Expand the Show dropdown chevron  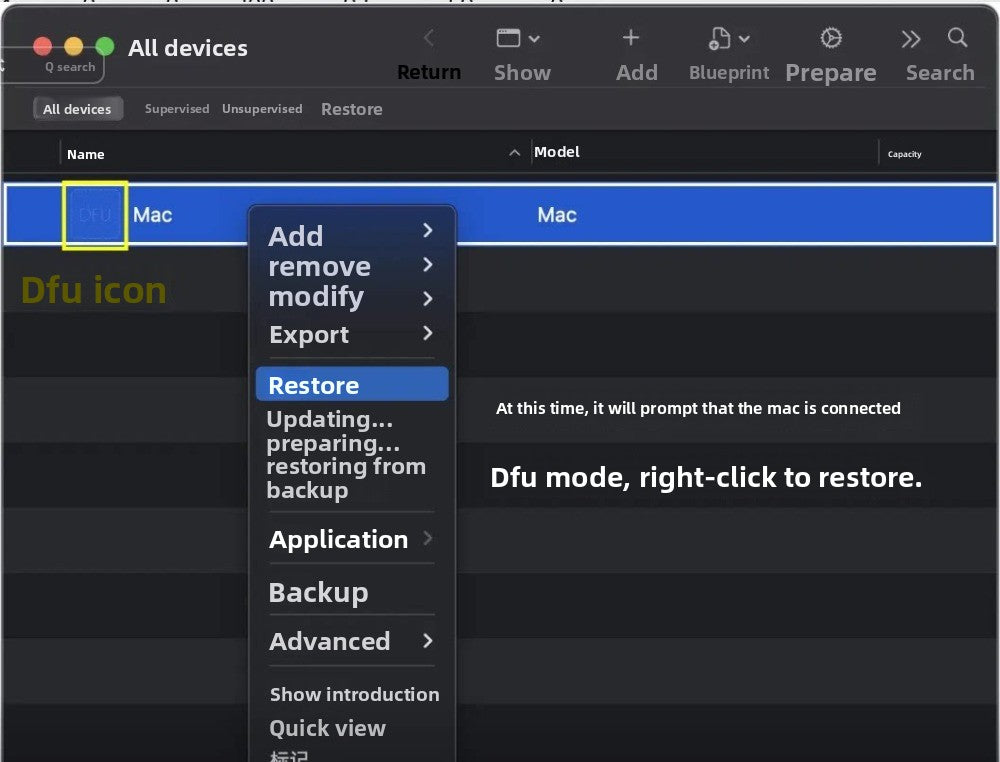534,39
